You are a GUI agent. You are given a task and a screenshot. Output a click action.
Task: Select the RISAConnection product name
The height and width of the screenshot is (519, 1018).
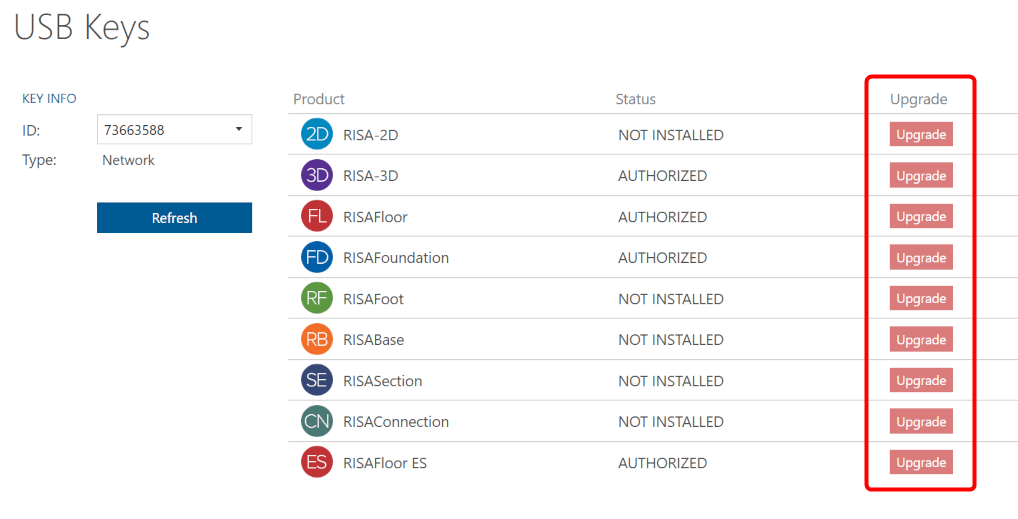396,422
